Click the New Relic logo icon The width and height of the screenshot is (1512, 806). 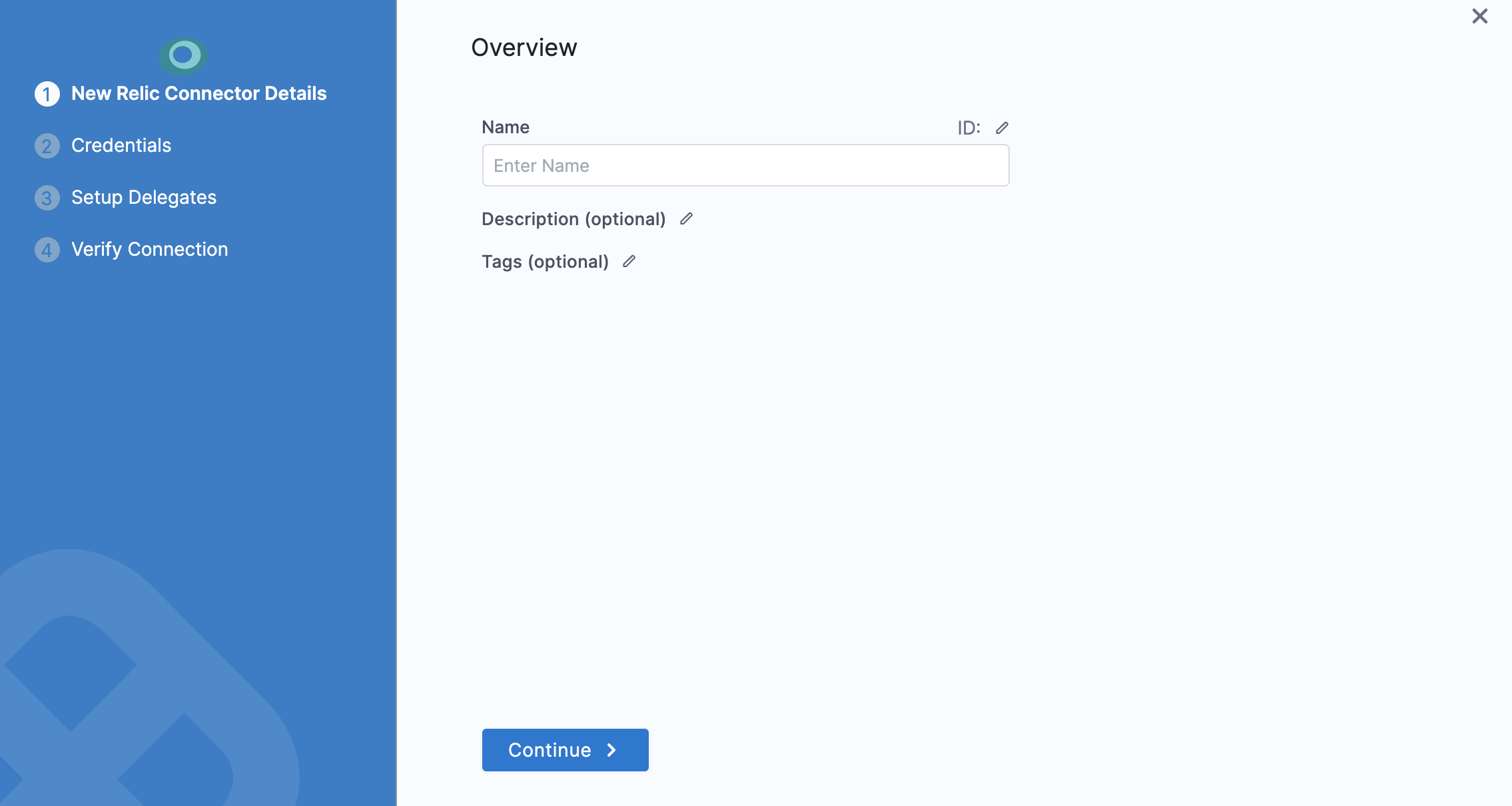[x=183, y=55]
